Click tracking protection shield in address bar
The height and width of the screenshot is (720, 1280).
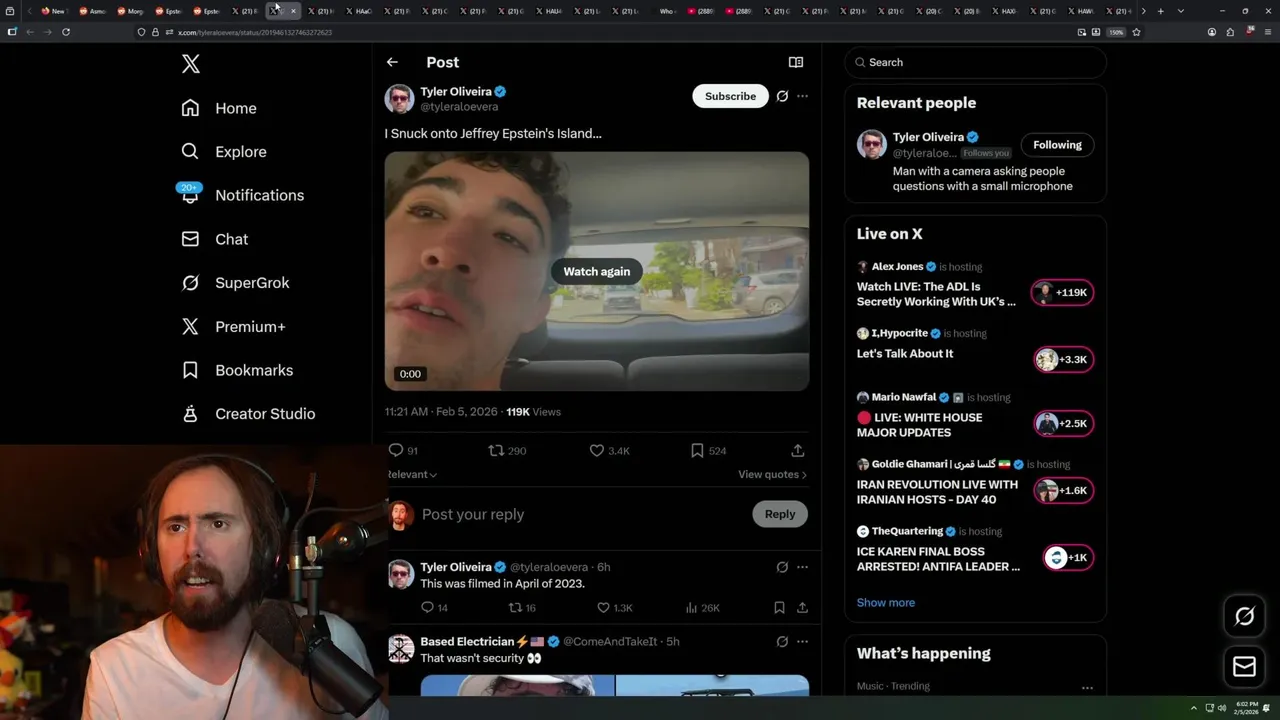point(141,32)
